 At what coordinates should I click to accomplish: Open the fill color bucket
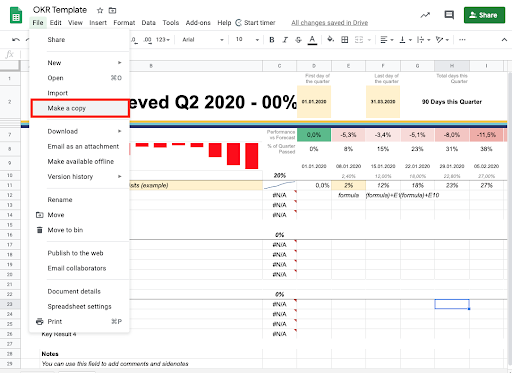pyautogui.click(x=330, y=40)
